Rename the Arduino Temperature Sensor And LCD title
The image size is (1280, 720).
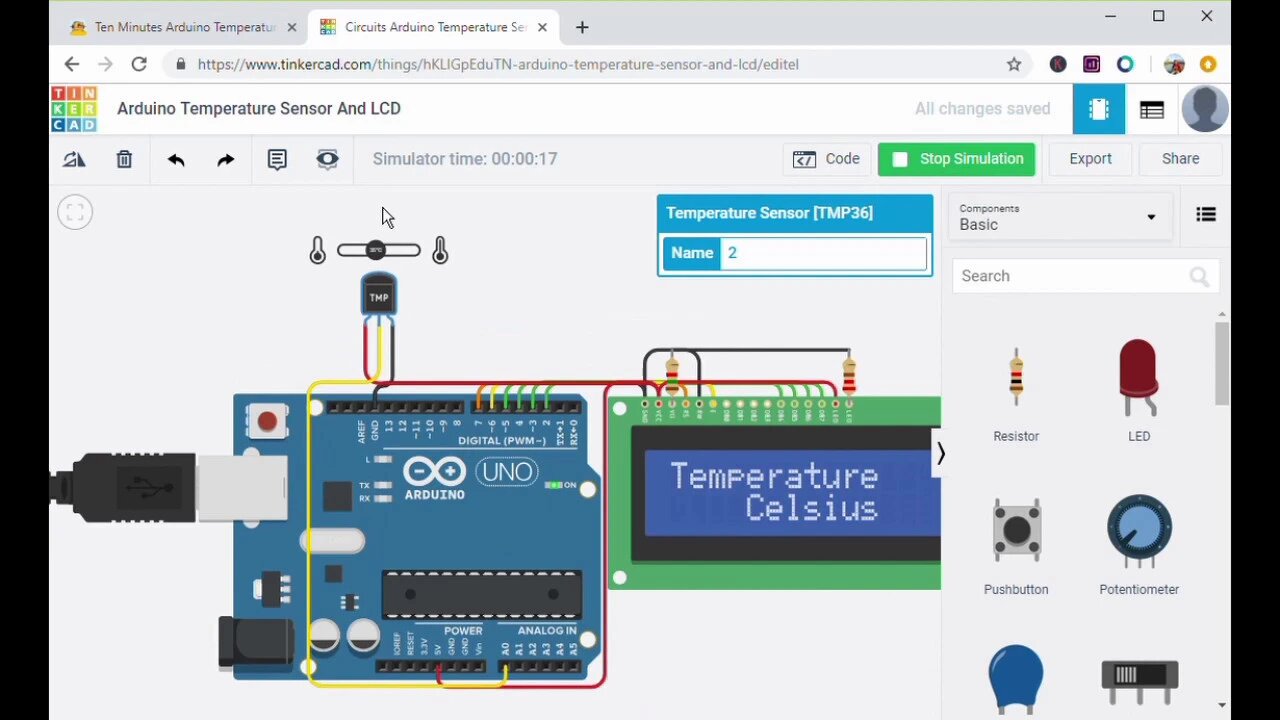tap(259, 109)
